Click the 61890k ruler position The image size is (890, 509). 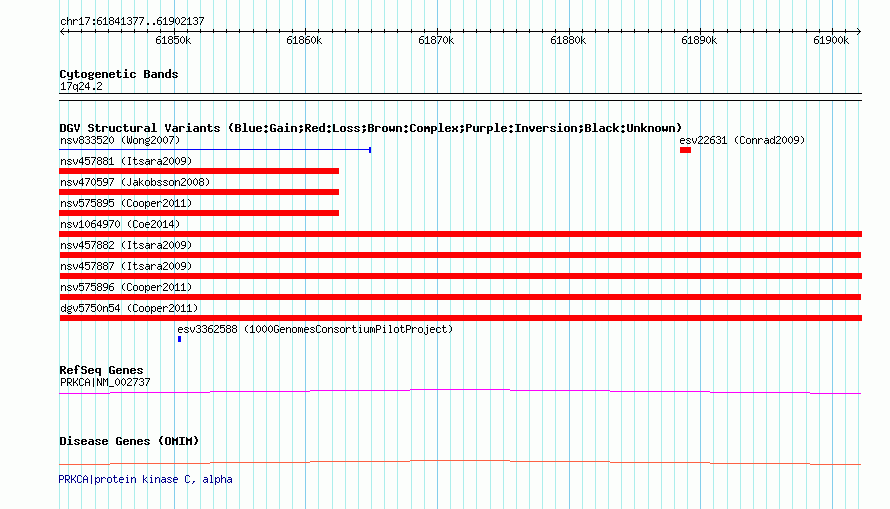(x=699, y=40)
